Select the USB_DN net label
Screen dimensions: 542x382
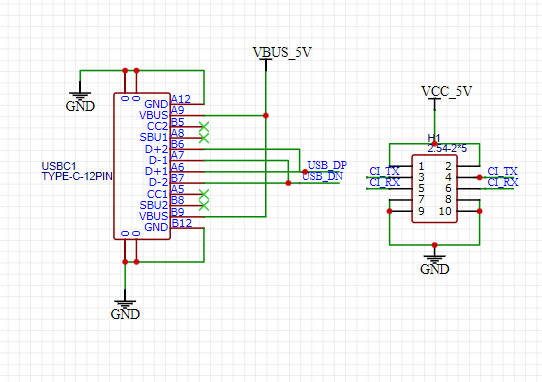click(323, 176)
